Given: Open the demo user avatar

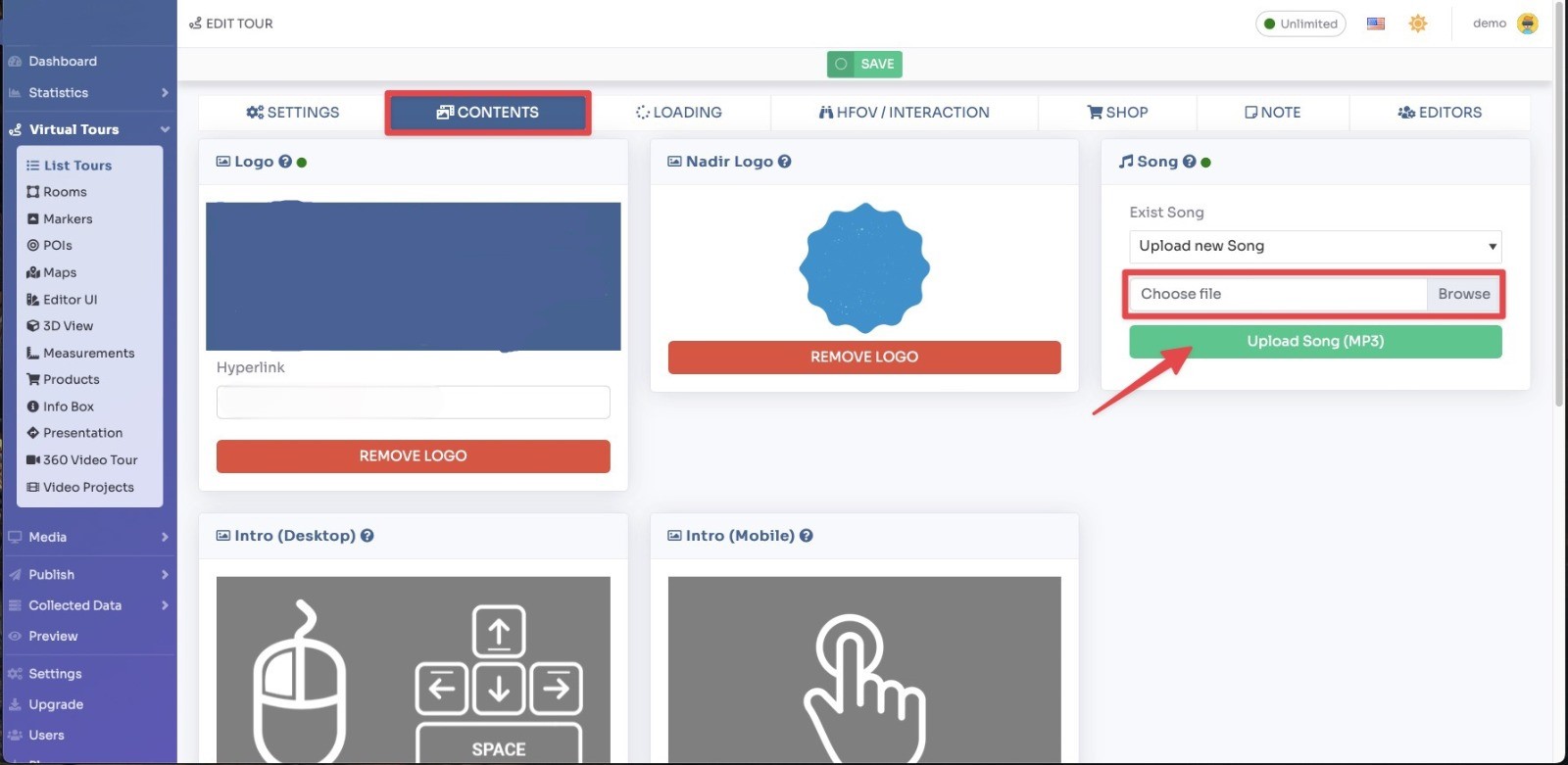Looking at the screenshot, I should pyautogui.click(x=1527, y=24).
